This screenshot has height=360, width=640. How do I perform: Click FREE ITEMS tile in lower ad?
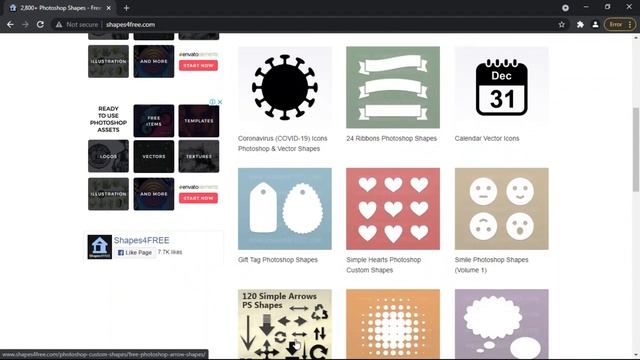click(153, 121)
